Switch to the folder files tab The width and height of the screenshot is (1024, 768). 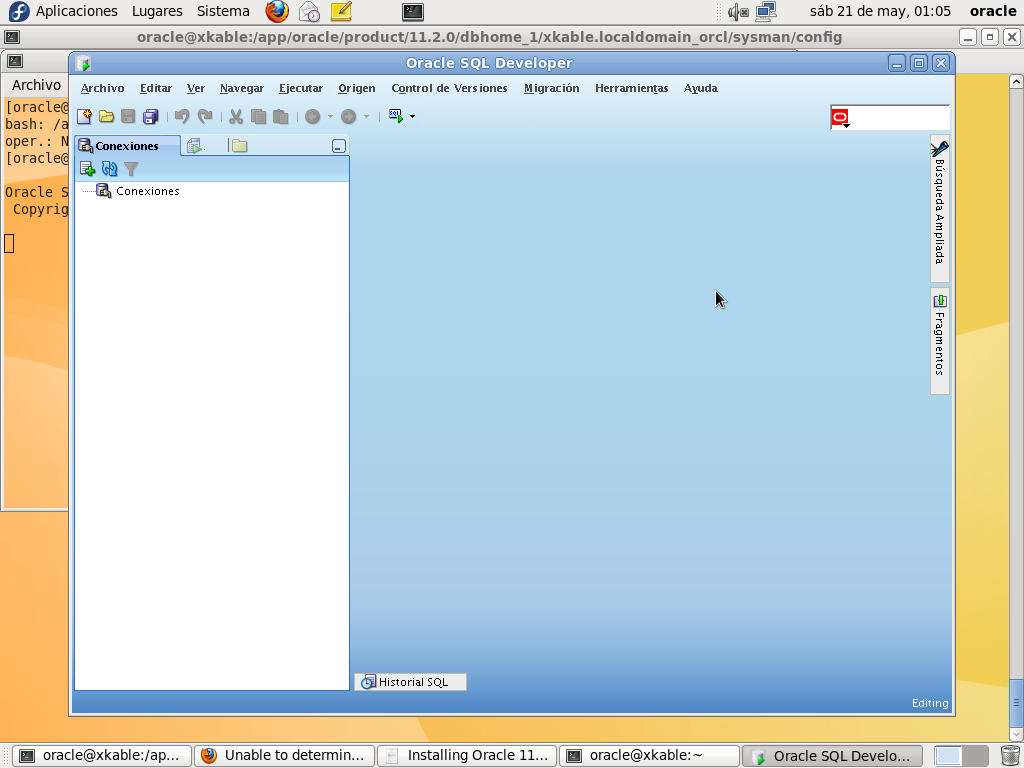click(238, 146)
